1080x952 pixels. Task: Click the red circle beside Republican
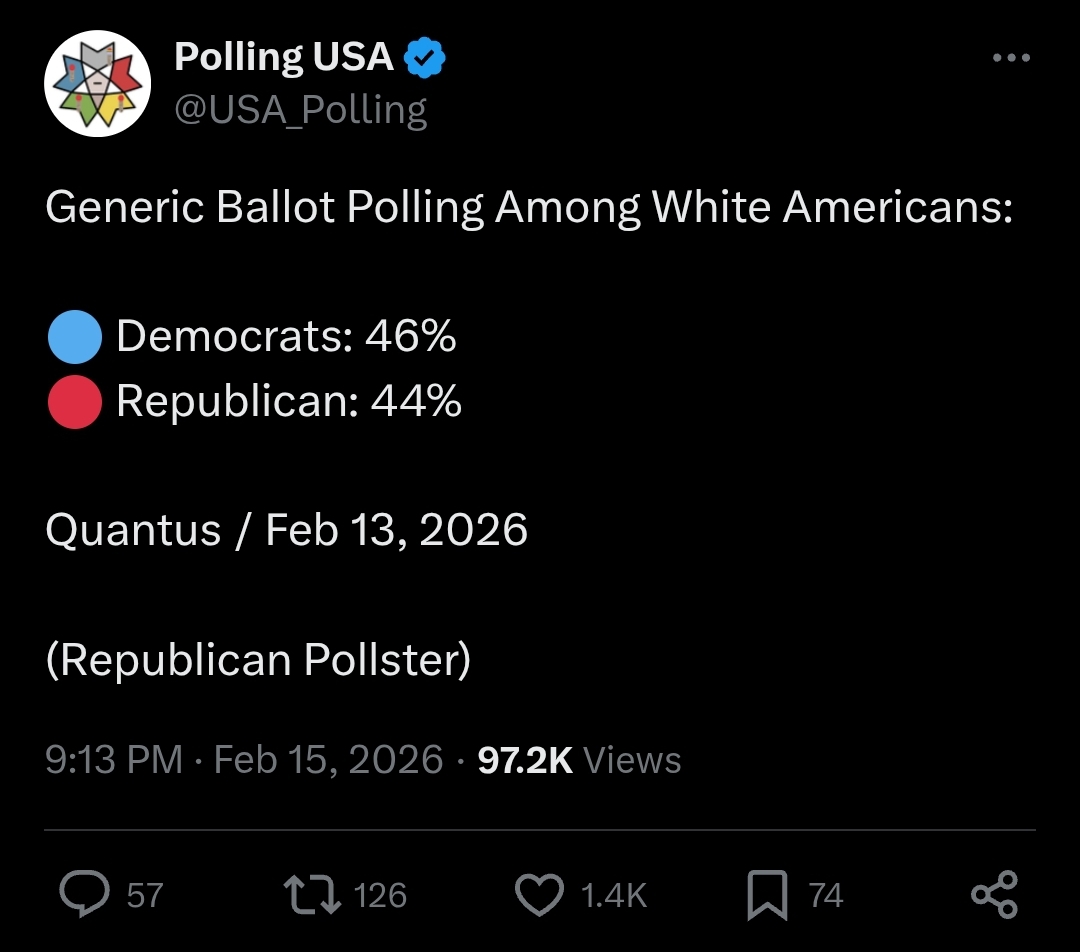click(x=75, y=401)
